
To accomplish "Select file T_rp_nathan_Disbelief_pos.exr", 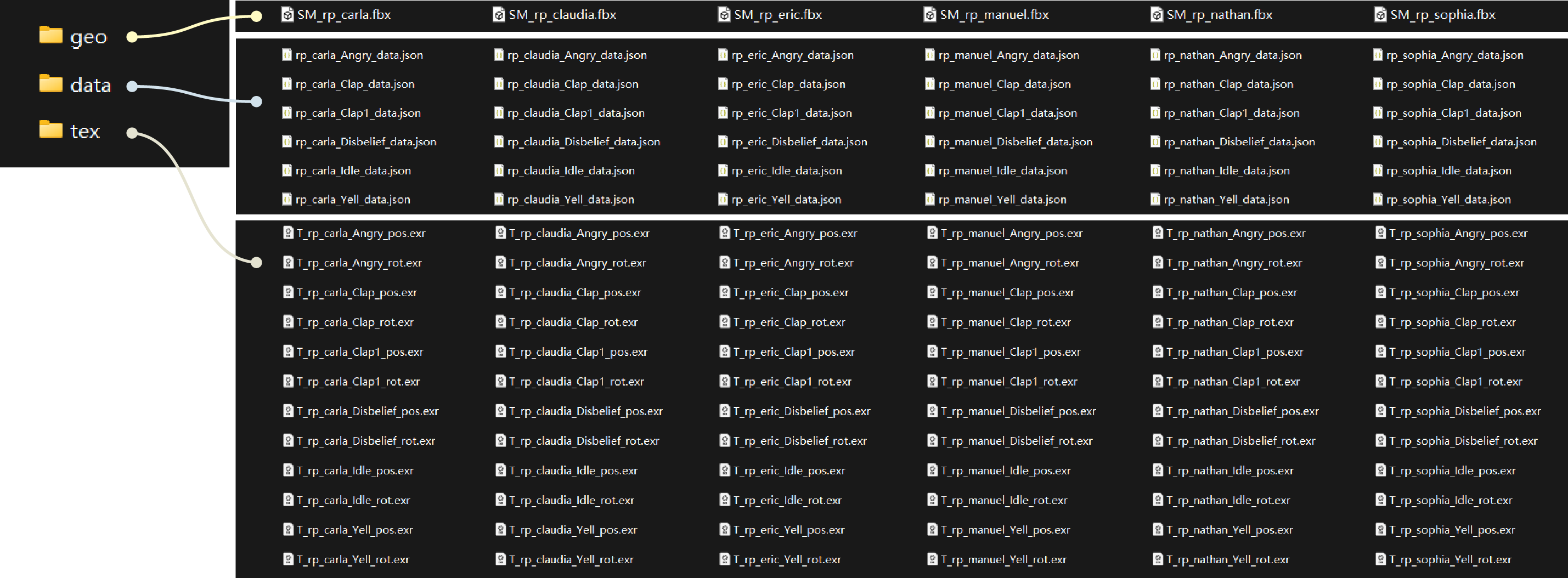I will click(x=1242, y=412).
